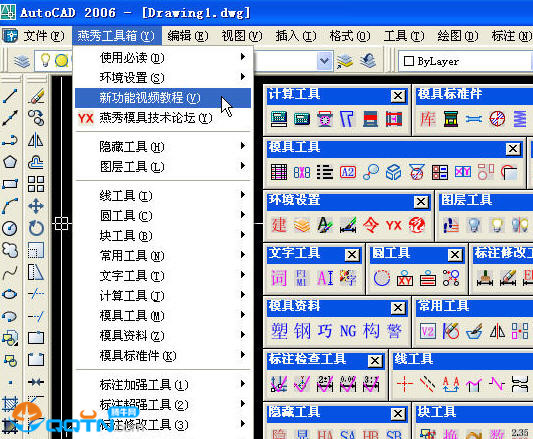The image size is (533, 439).
Task: Click the ByLayer color swatch box
Action: (x=409, y=61)
